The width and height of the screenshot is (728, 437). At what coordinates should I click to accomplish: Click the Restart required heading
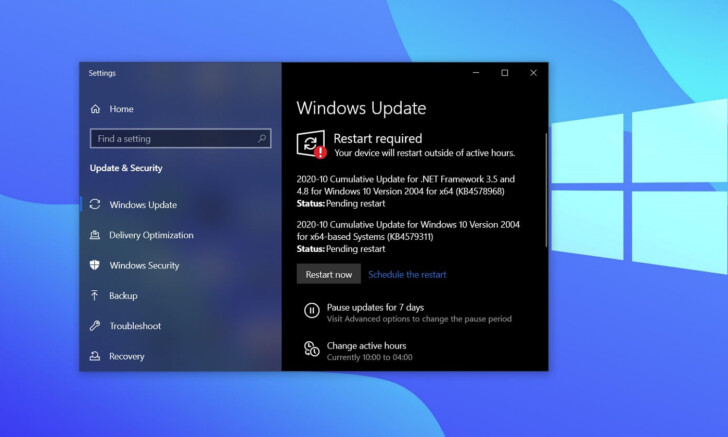point(378,138)
